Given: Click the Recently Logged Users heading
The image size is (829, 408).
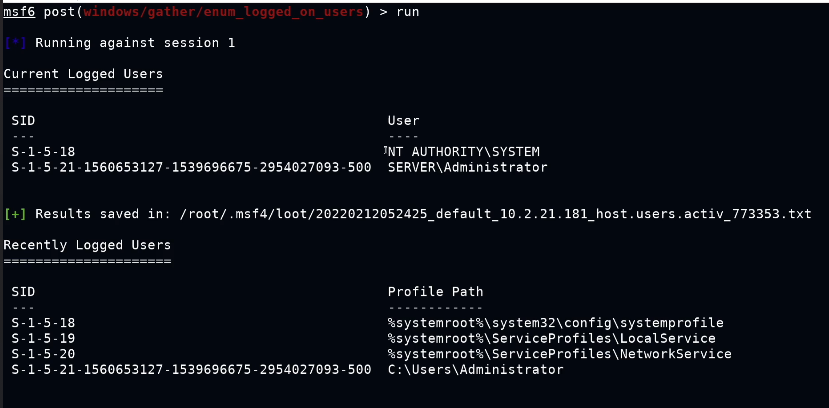Looking at the screenshot, I should (87, 245).
